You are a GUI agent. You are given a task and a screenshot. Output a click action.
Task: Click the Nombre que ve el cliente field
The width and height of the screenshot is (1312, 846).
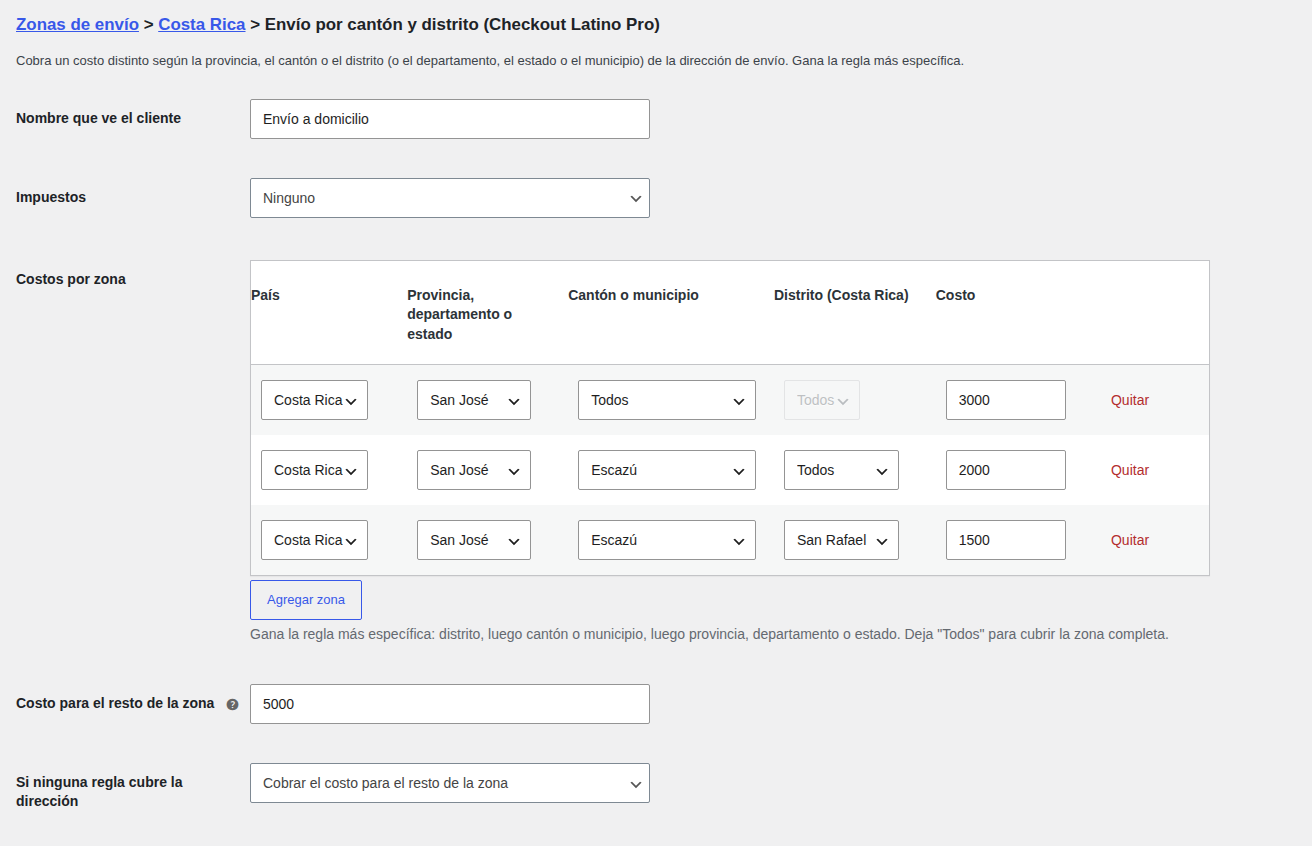click(450, 119)
